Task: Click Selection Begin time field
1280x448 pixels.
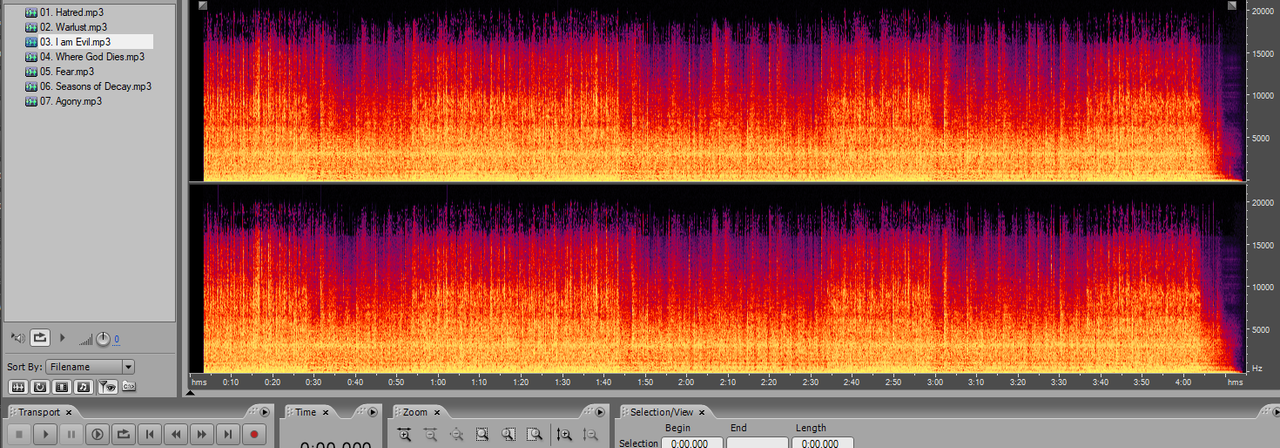Action: pos(692,443)
